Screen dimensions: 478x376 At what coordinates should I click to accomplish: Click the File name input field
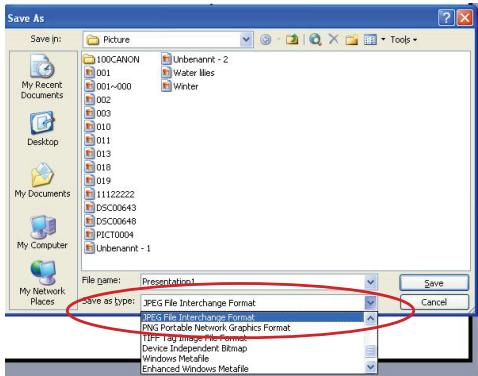253,282
